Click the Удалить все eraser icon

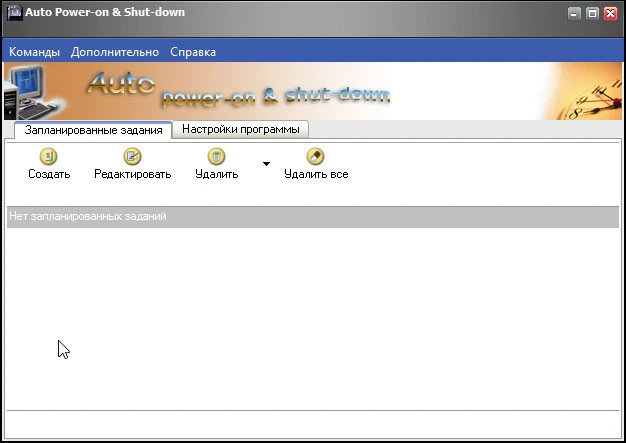[x=315, y=156]
